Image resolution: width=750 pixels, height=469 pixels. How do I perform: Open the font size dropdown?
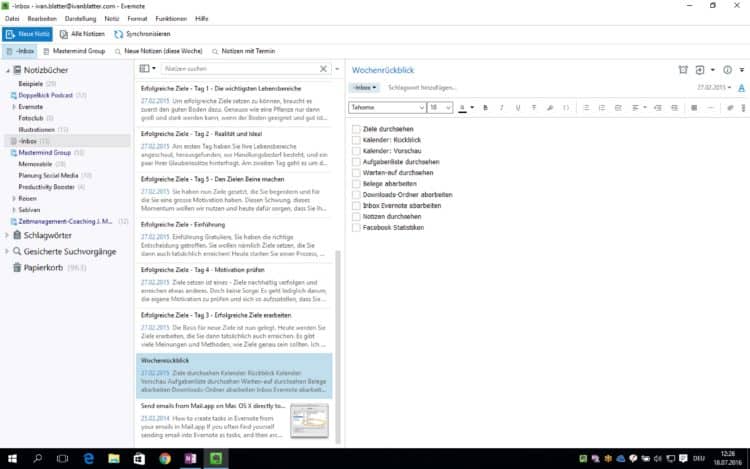440,108
